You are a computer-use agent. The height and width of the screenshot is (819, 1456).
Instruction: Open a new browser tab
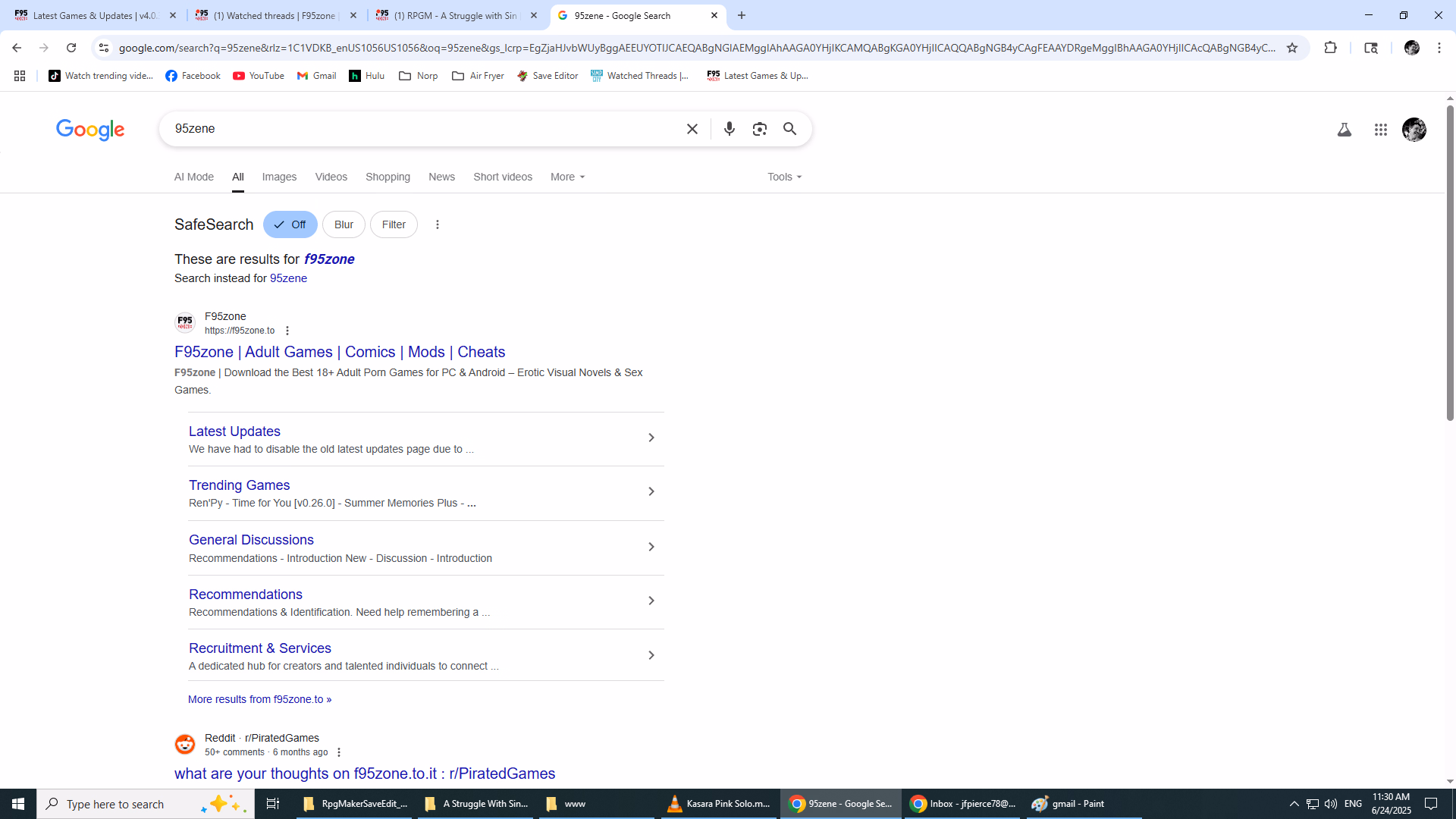coord(742,15)
